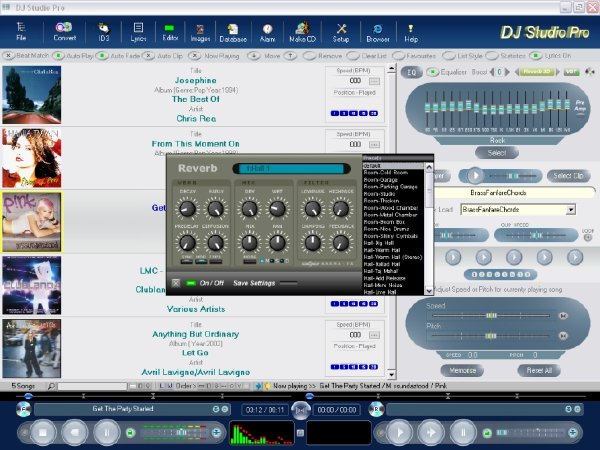The width and height of the screenshot is (600, 450).
Task: Increase the Boost value with the right arrow
Action: (508, 72)
